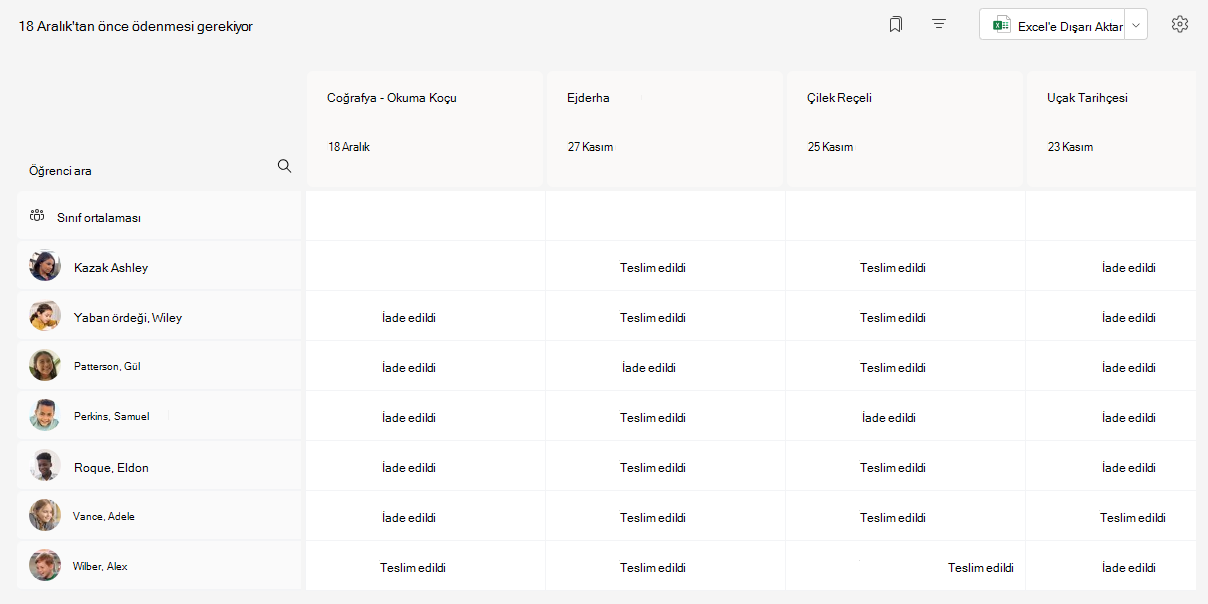The width and height of the screenshot is (1208, 604).
Task: Select student name Kazak Ashley
Action: pyautogui.click(x=111, y=267)
